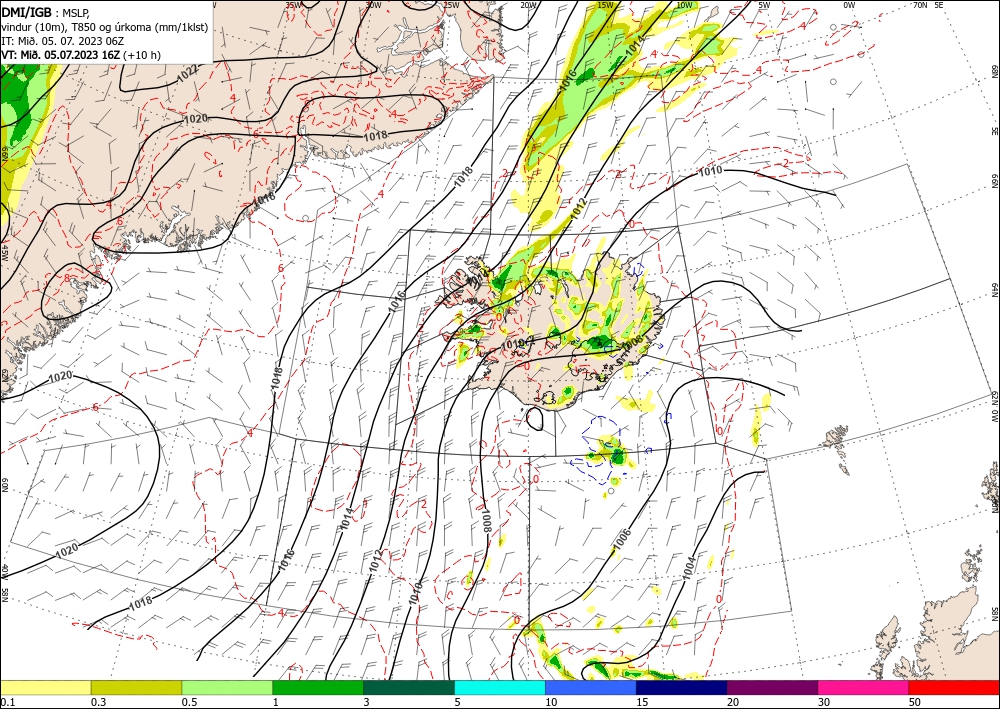The width and height of the screenshot is (1000, 709).
Task: Click the '0.3' legend scale value
Action: point(98,702)
